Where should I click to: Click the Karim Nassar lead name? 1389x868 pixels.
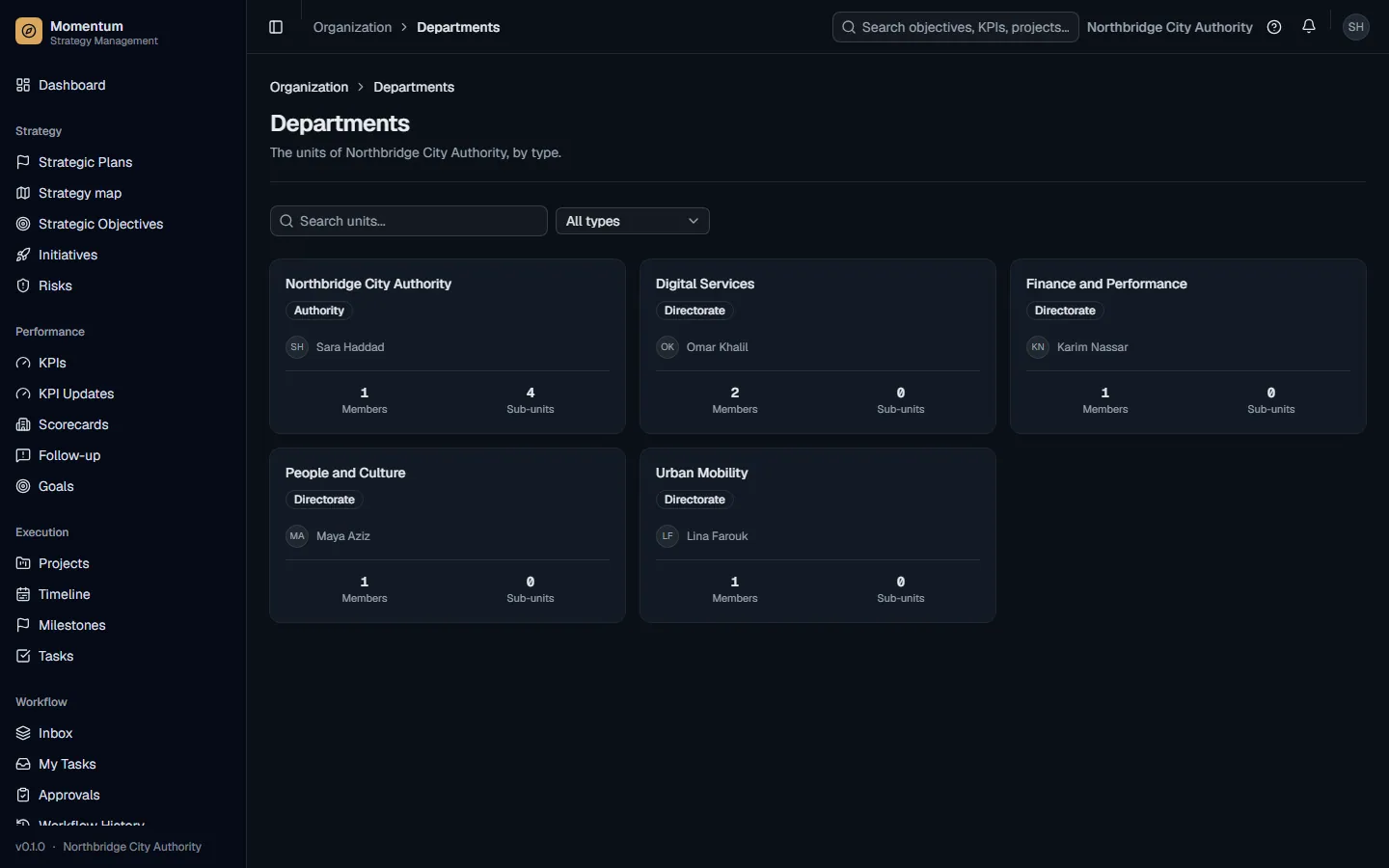(1092, 347)
